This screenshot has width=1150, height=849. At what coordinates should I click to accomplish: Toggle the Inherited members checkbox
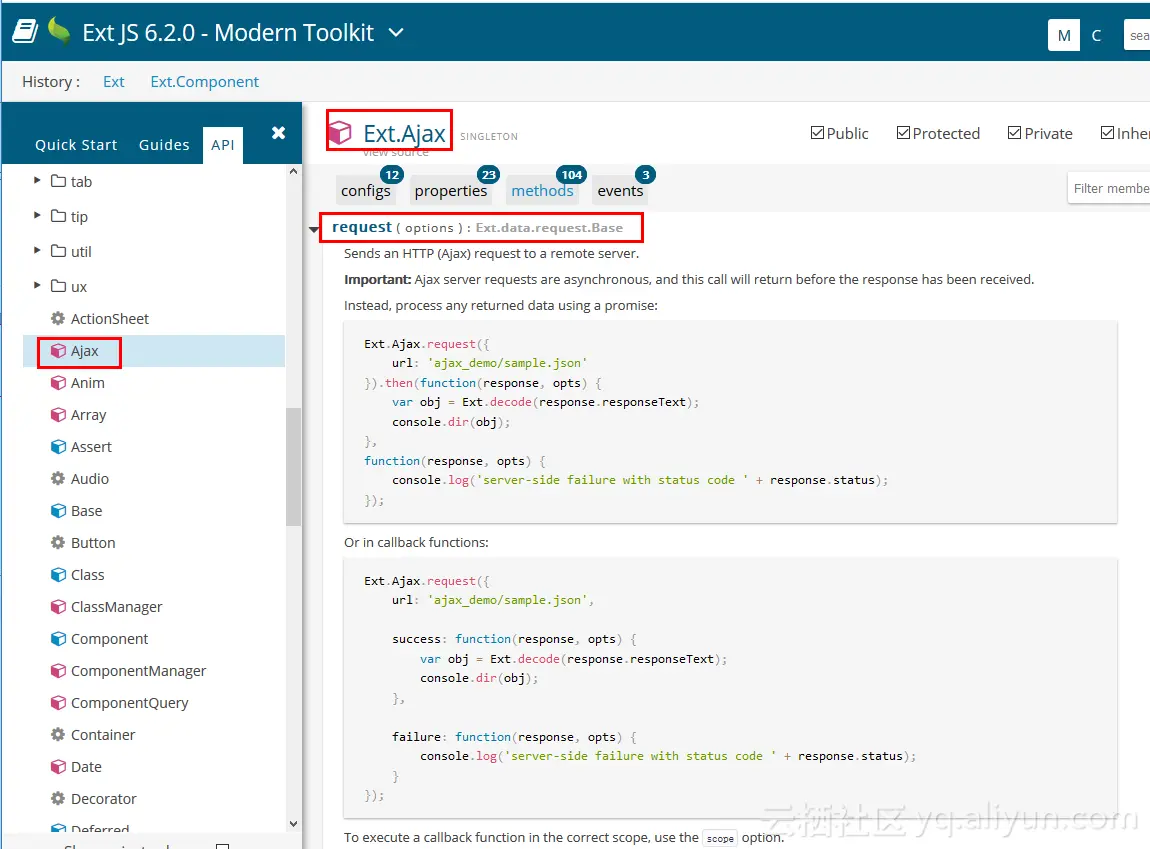1107,133
